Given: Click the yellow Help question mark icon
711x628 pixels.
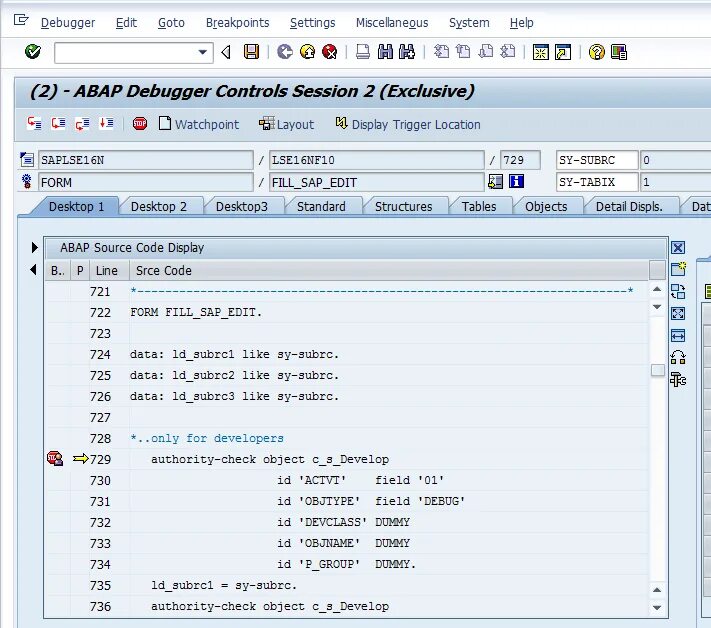Looking at the screenshot, I should [x=596, y=52].
